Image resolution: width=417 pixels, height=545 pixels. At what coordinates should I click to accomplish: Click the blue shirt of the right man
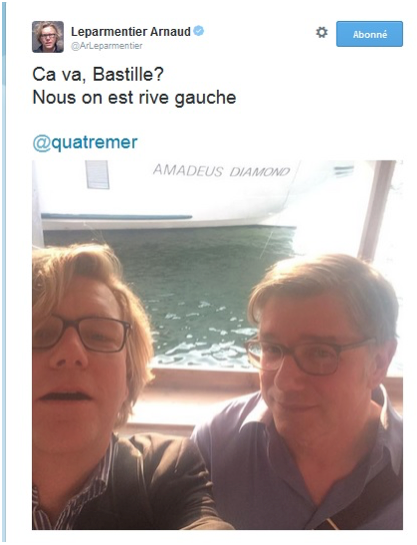point(299,480)
